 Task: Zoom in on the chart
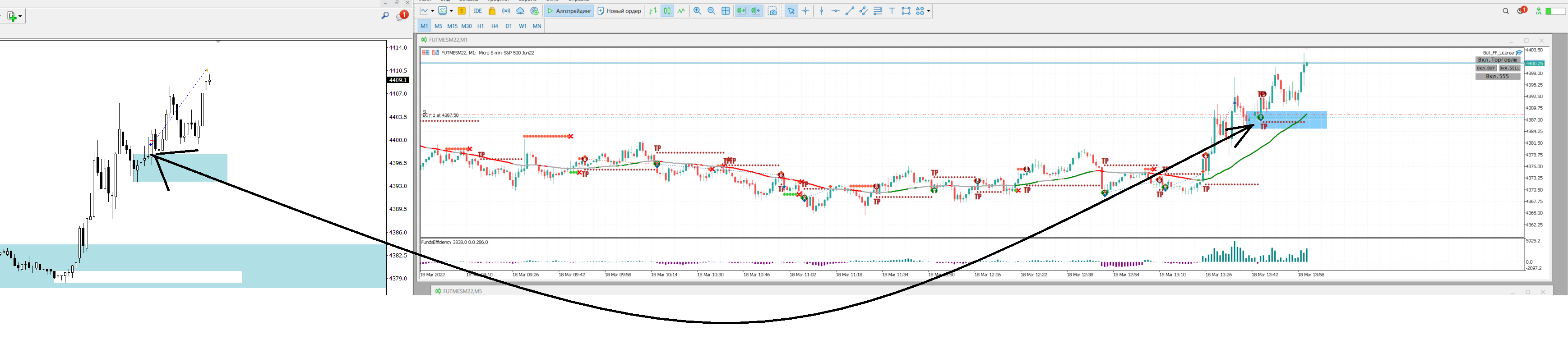click(x=697, y=11)
